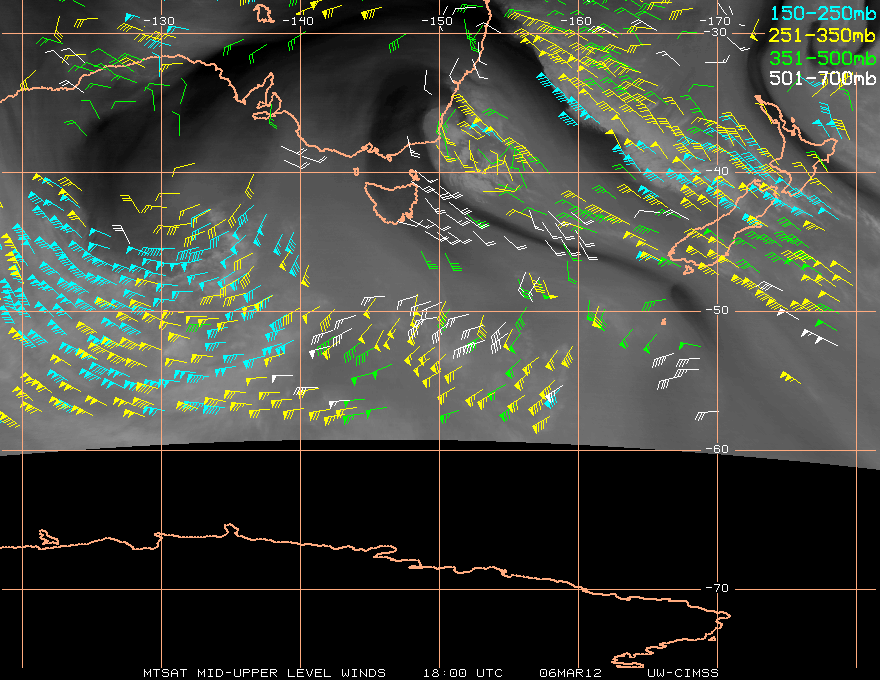
Task: Click the -50 latitude label
Action: 717,310
